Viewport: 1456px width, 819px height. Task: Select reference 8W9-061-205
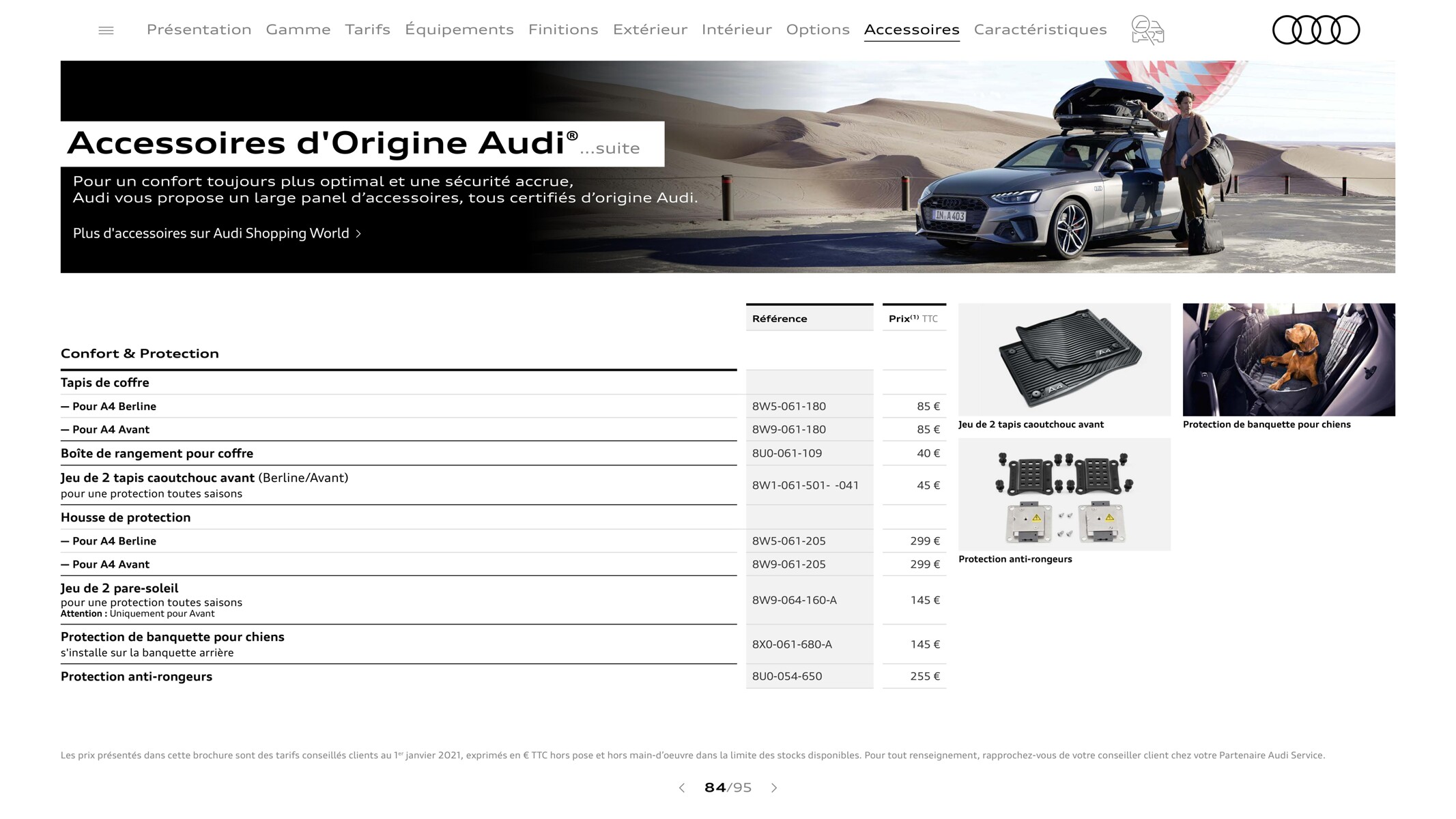click(x=789, y=564)
